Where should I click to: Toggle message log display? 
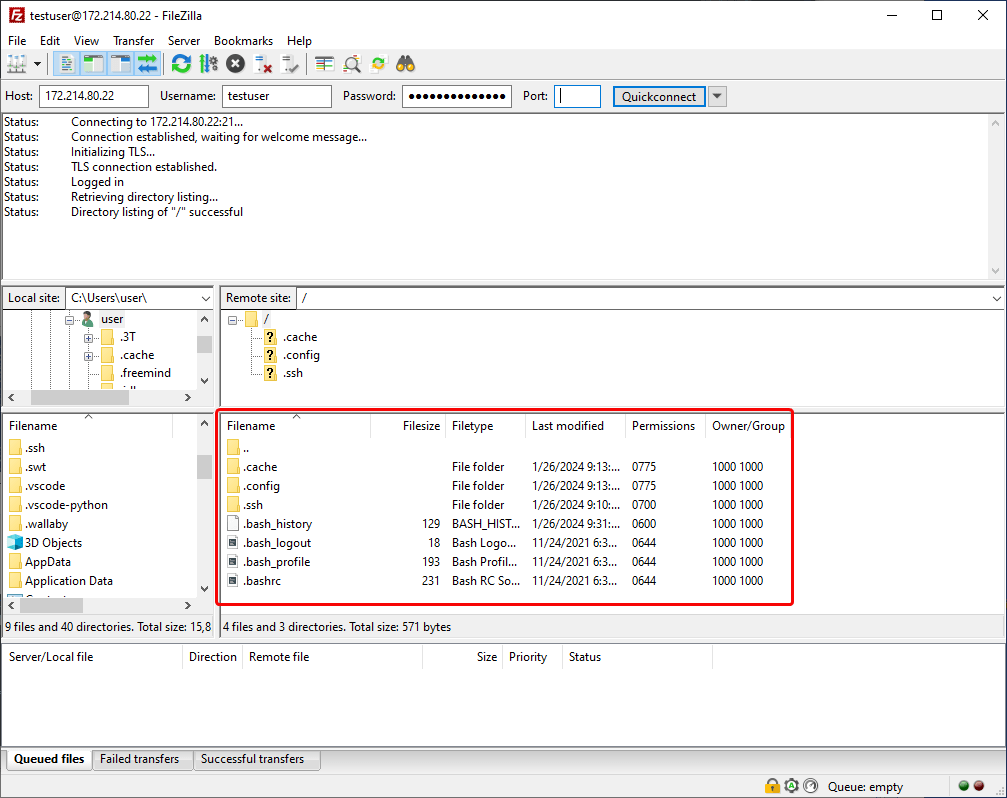(67, 64)
